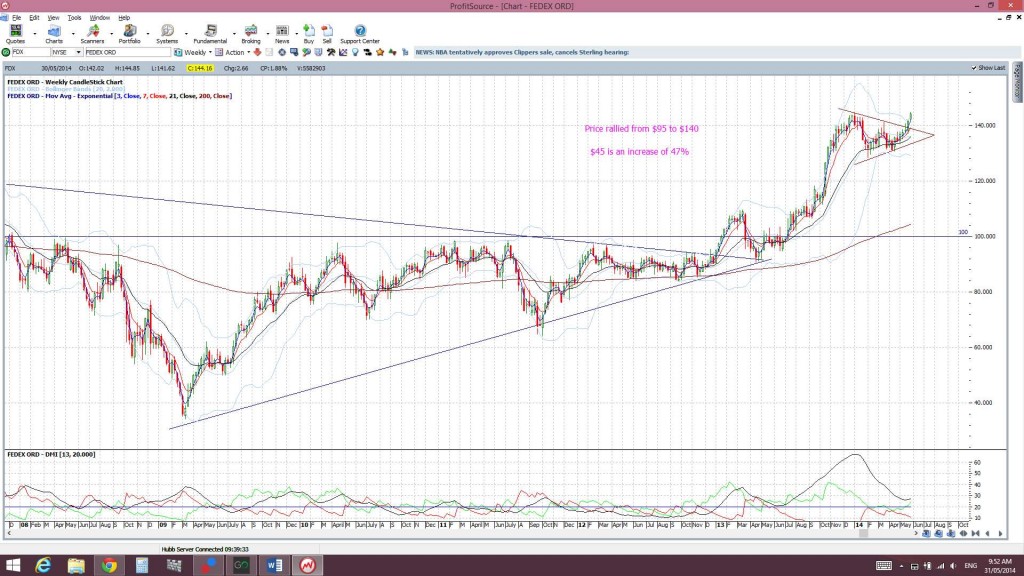The width and height of the screenshot is (1024, 576).
Task: Open the Tools menu
Action: click(x=74, y=18)
